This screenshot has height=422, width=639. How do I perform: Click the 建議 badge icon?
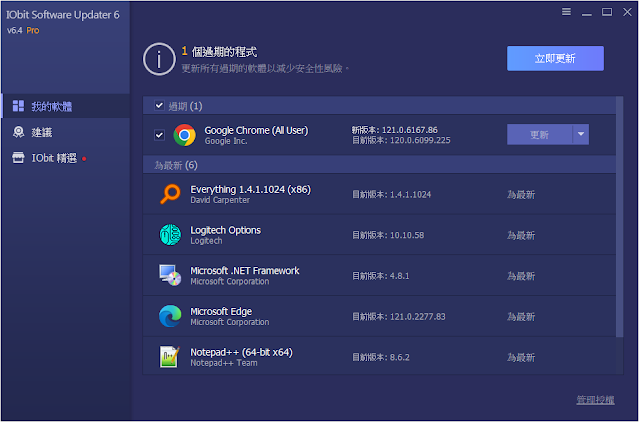pyautogui.click(x=18, y=132)
